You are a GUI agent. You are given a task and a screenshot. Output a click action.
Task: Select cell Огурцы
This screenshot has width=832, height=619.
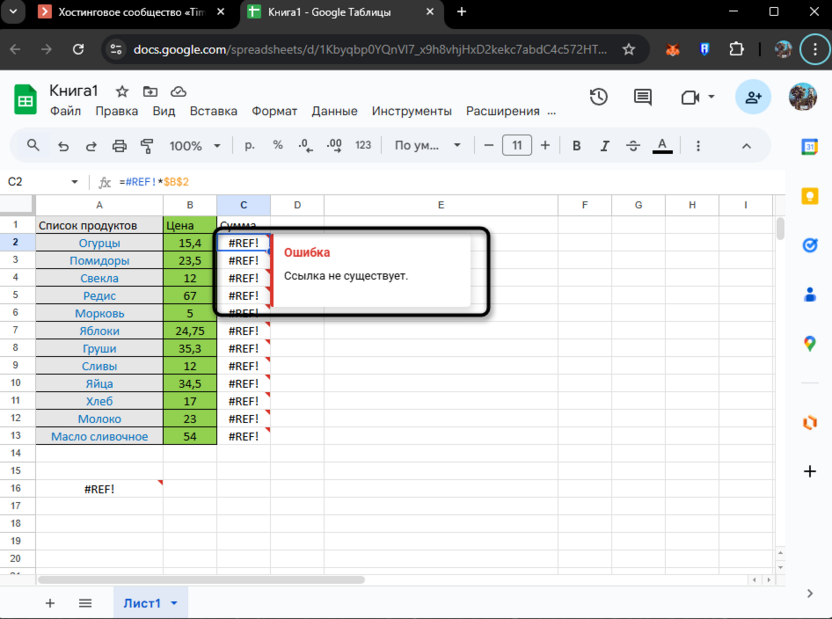tap(99, 243)
